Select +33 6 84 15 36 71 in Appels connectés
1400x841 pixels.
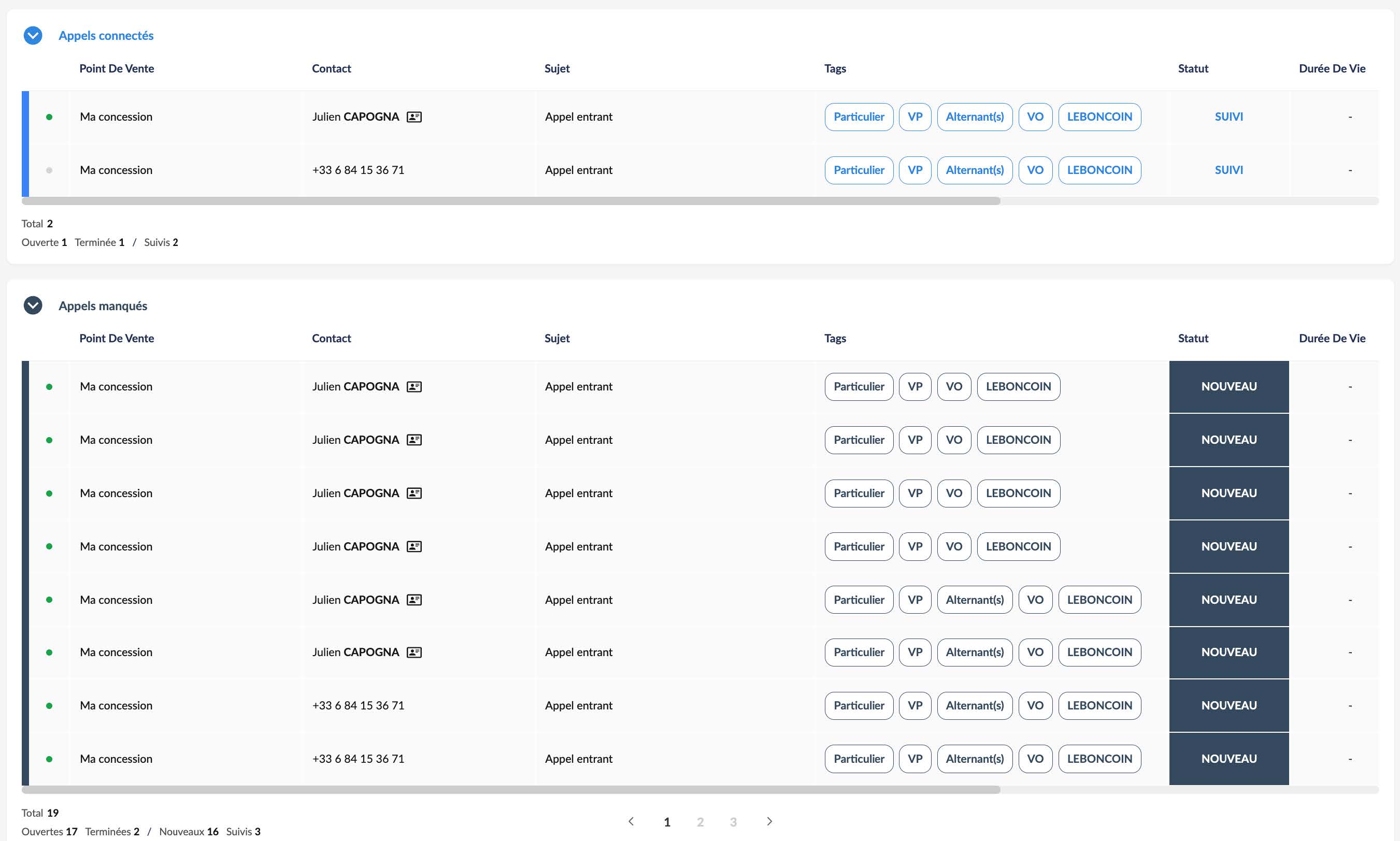359,170
